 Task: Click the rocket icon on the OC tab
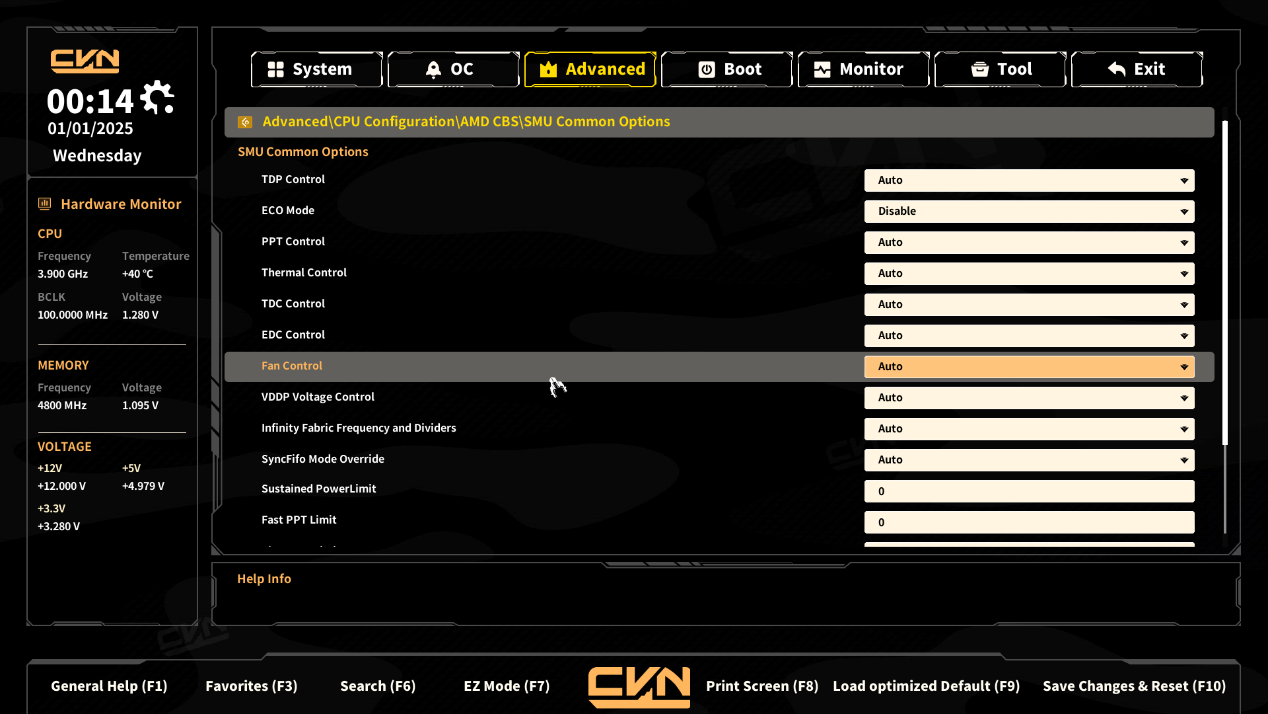pyautogui.click(x=433, y=69)
